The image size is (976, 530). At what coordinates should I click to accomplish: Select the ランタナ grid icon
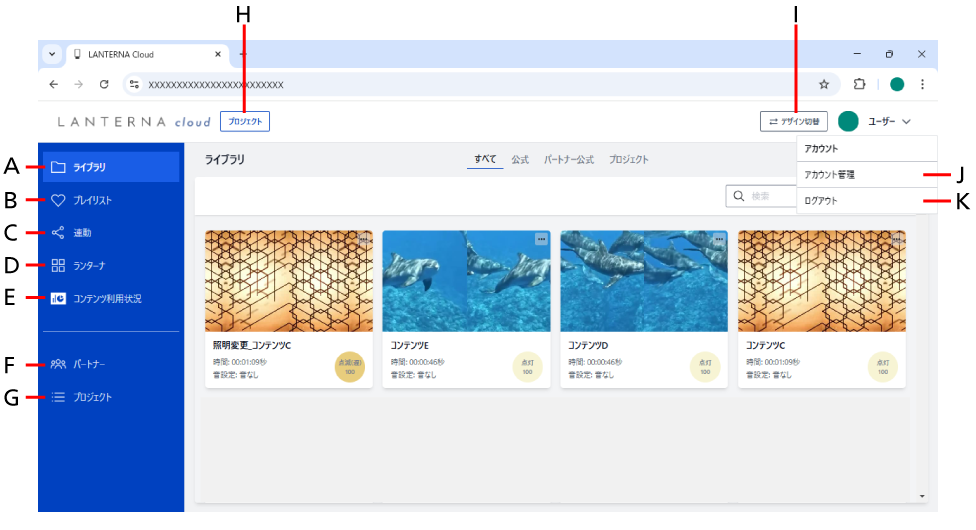coord(58,265)
